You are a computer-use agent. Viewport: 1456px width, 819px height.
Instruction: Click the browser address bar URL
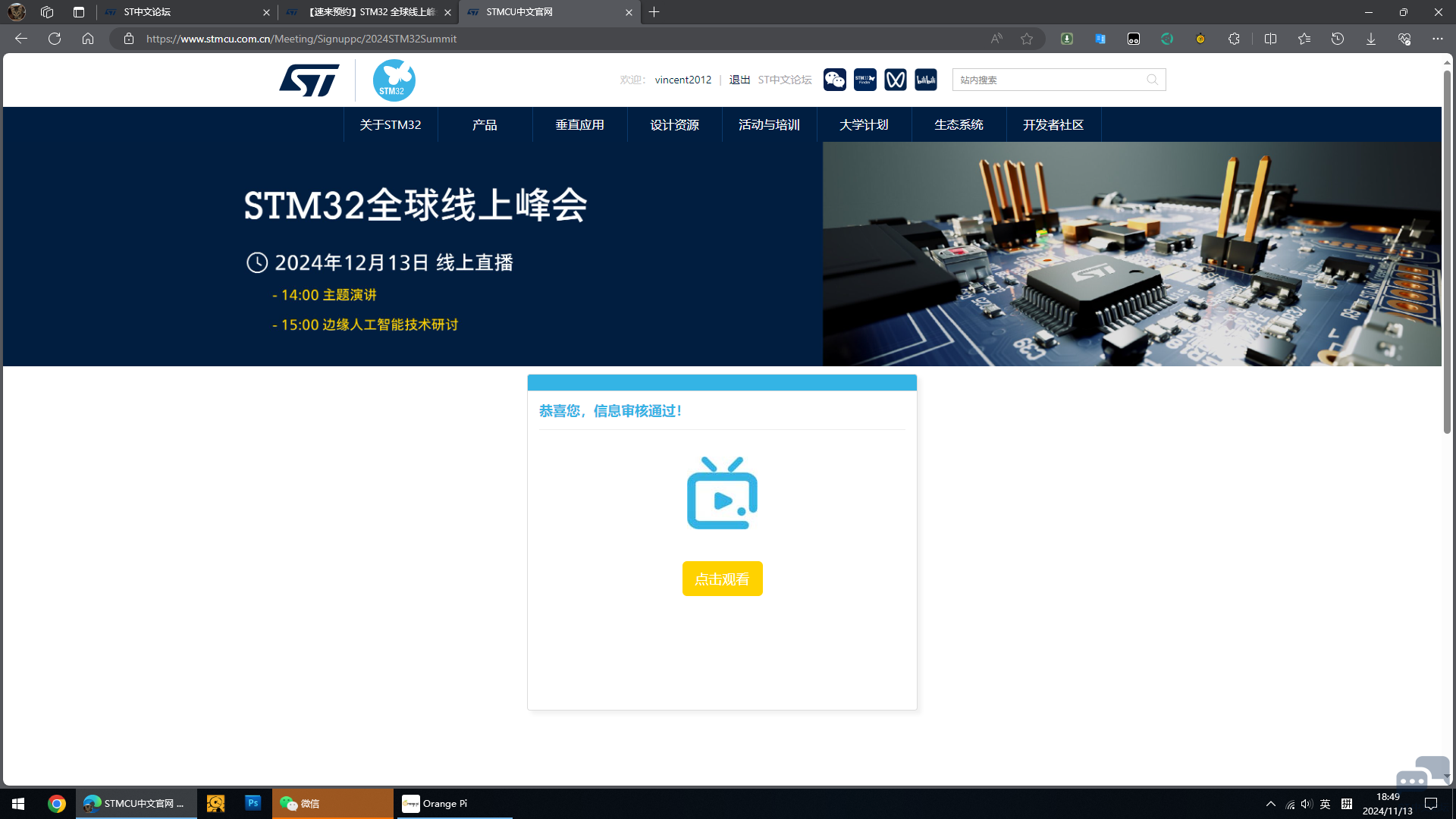coord(301,39)
